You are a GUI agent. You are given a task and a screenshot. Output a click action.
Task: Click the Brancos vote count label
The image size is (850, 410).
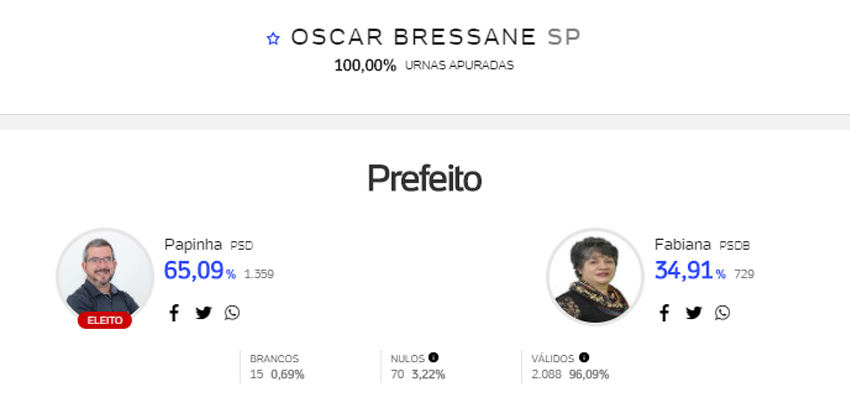pos(274,359)
